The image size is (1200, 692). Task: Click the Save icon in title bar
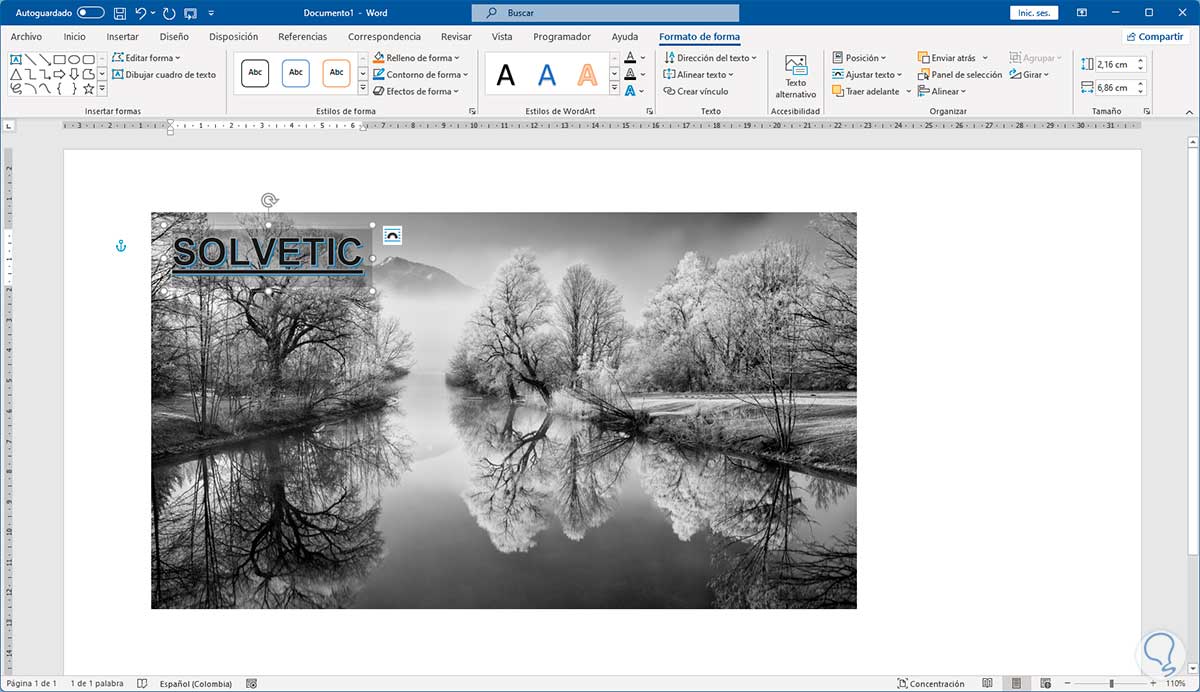120,13
